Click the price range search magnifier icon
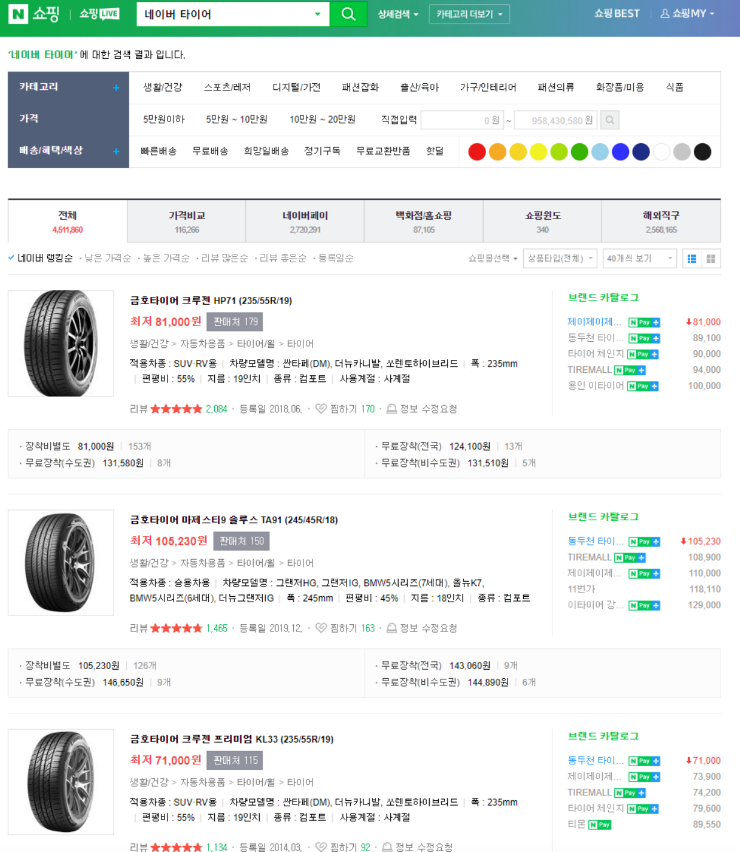Image resolution: width=740 pixels, height=852 pixels. 610,120
